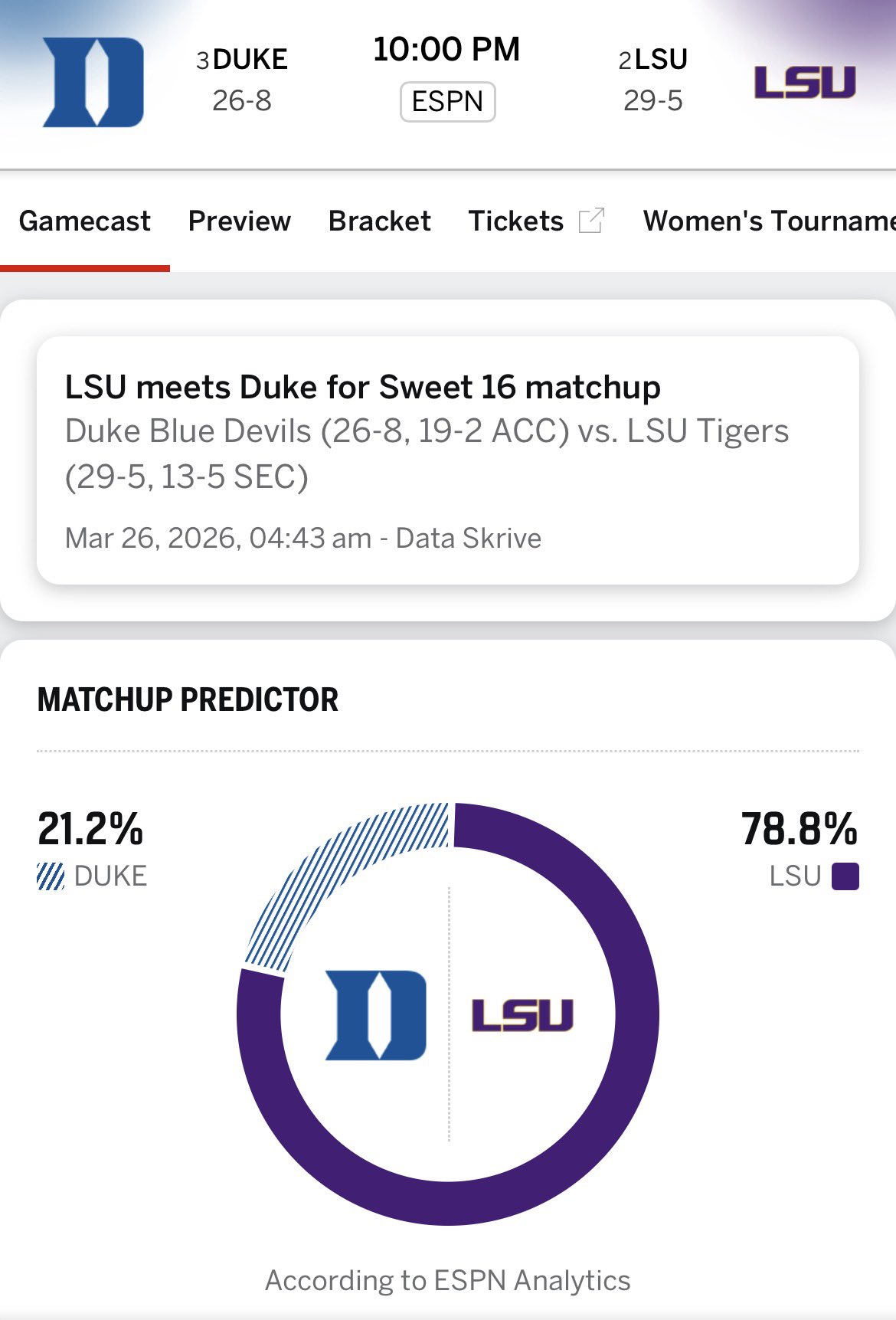Click the purple LSU legend square

tap(845, 876)
